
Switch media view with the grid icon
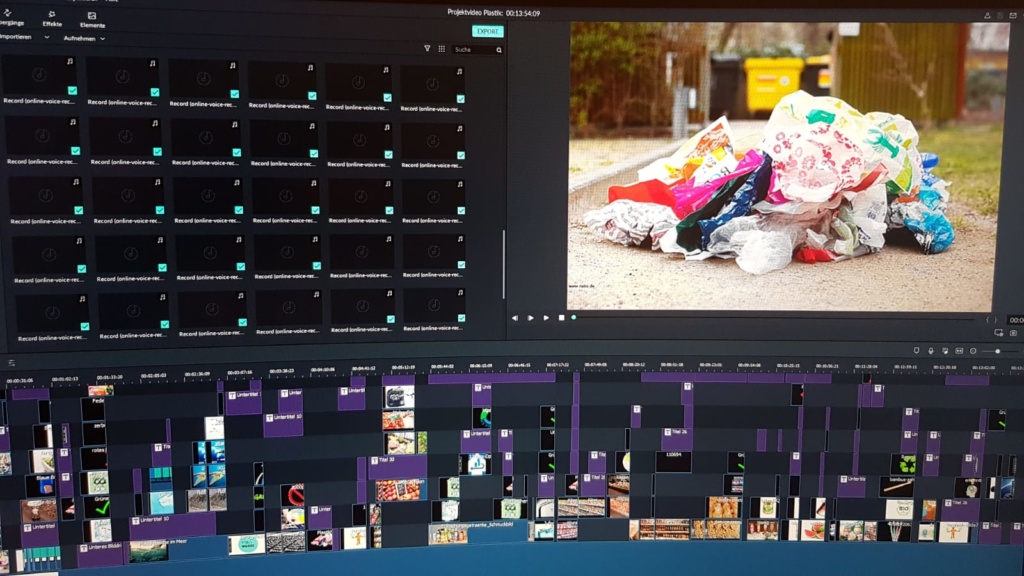point(442,49)
